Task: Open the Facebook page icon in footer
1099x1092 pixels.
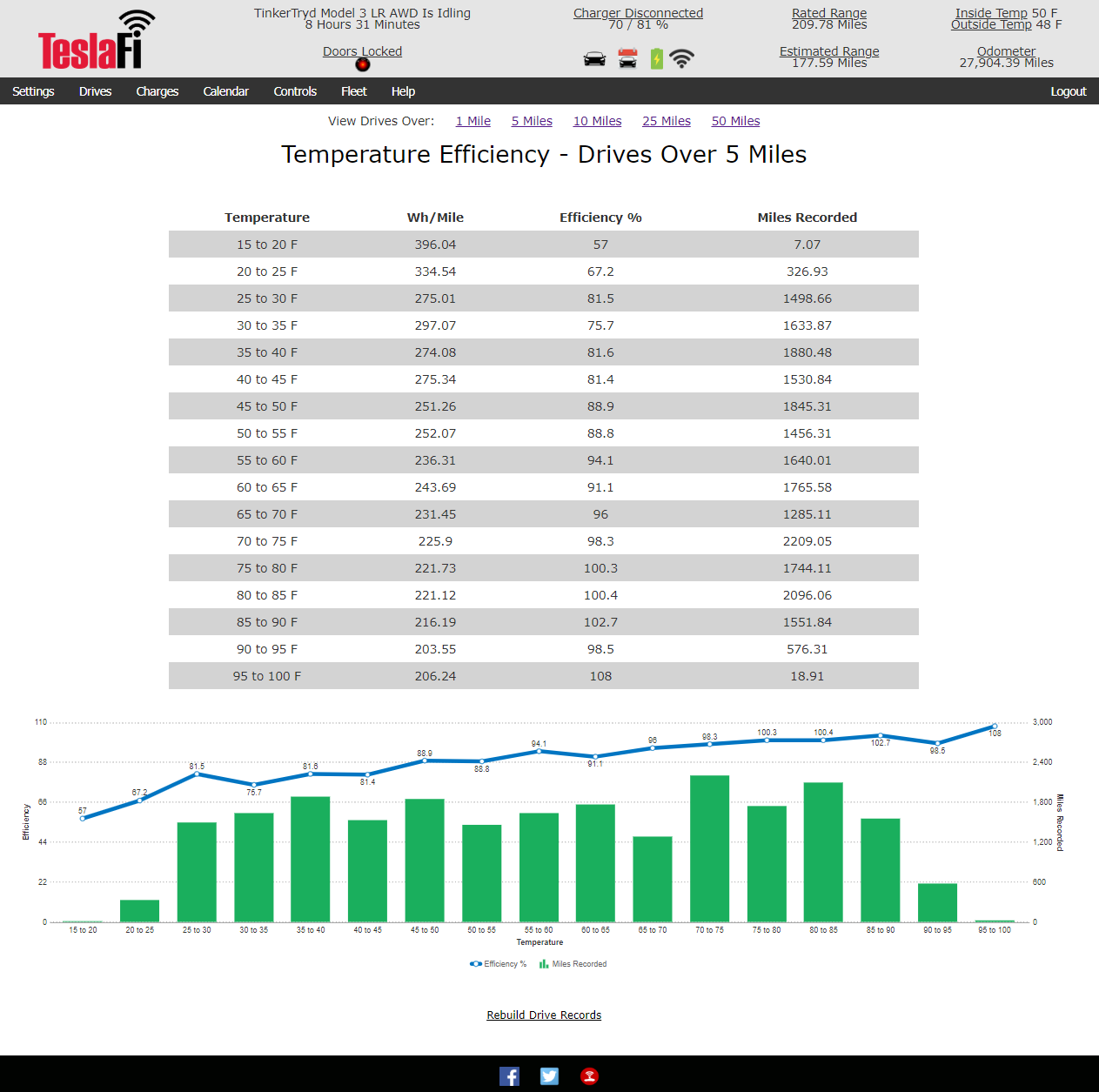Action: coord(509,1076)
